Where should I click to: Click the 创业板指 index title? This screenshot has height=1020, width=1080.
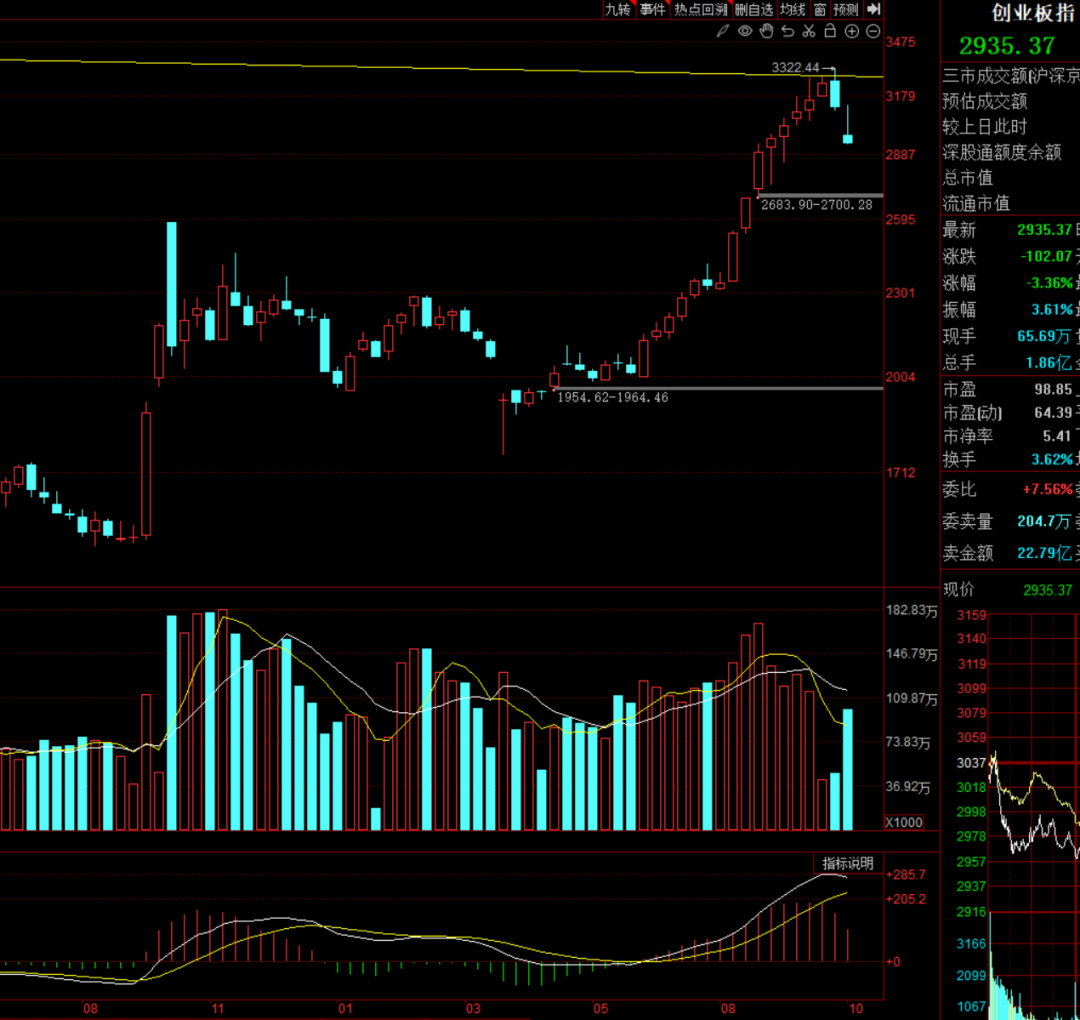(1032, 12)
